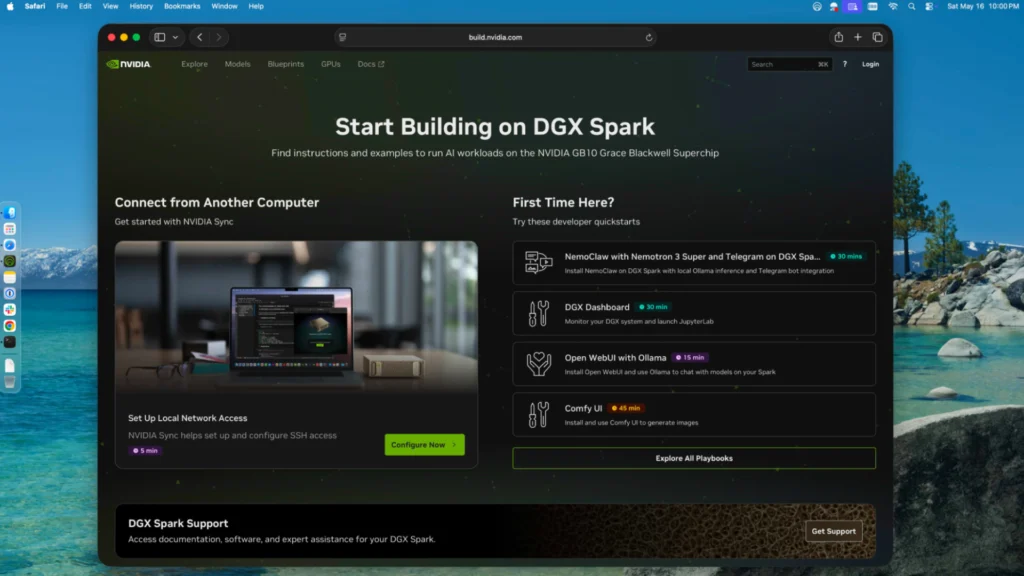
Task: Click the NVIDIA logo in the site header
Action: (x=129, y=64)
